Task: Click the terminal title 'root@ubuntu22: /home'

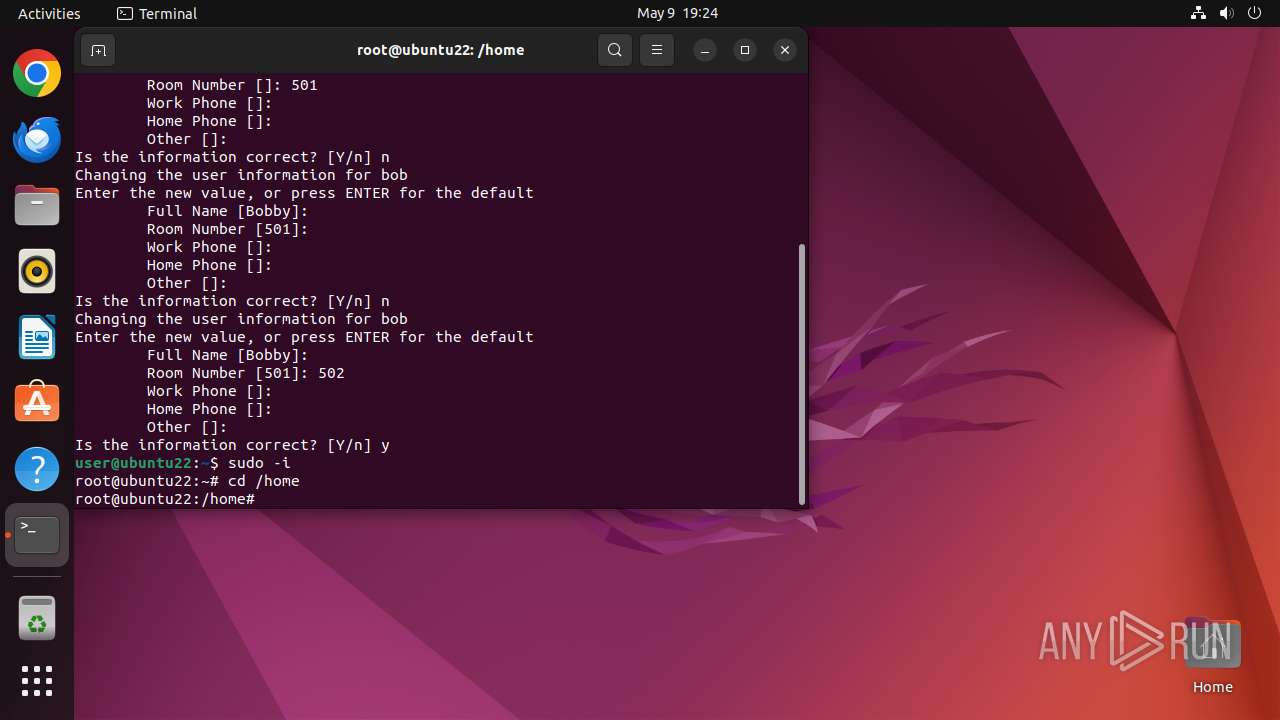Action: pyautogui.click(x=440, y=50)
